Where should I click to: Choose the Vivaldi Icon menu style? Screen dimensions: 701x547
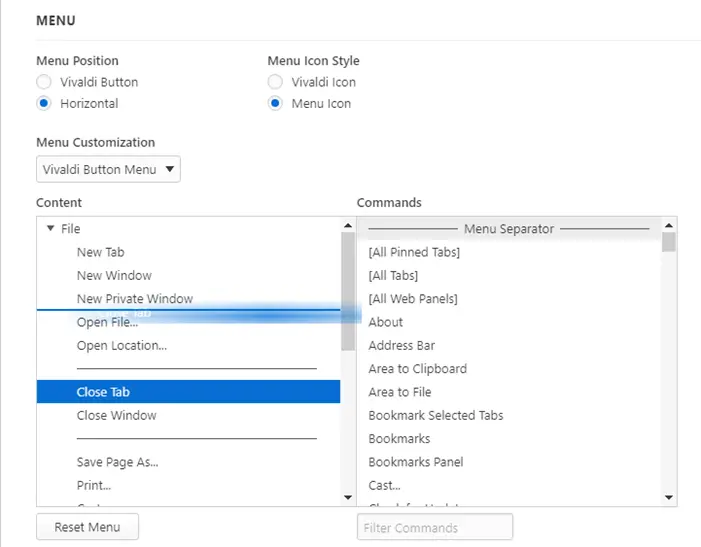coord(275,82)
